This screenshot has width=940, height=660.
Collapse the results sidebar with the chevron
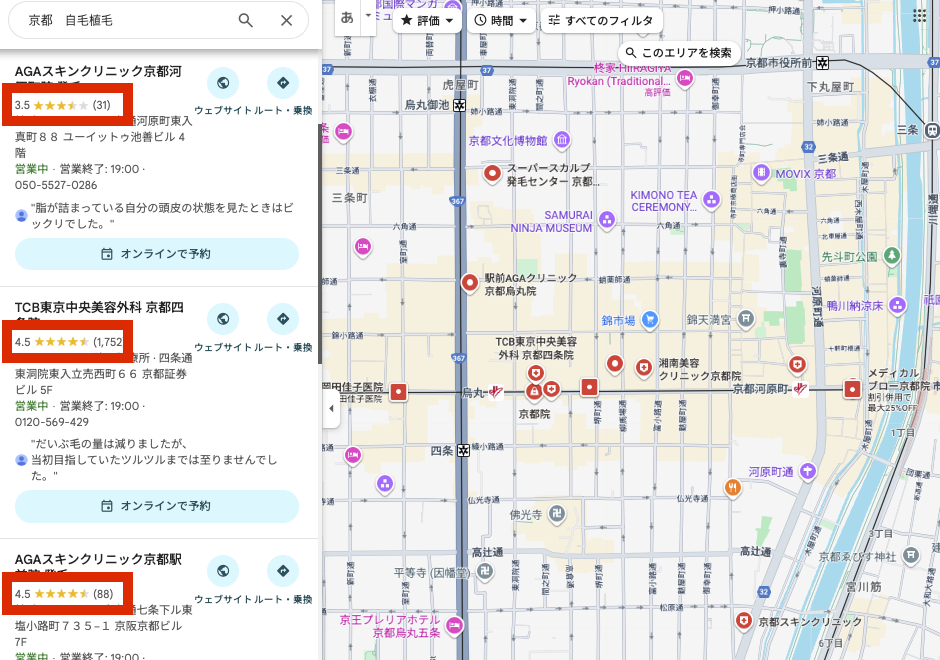pos(330,408)
